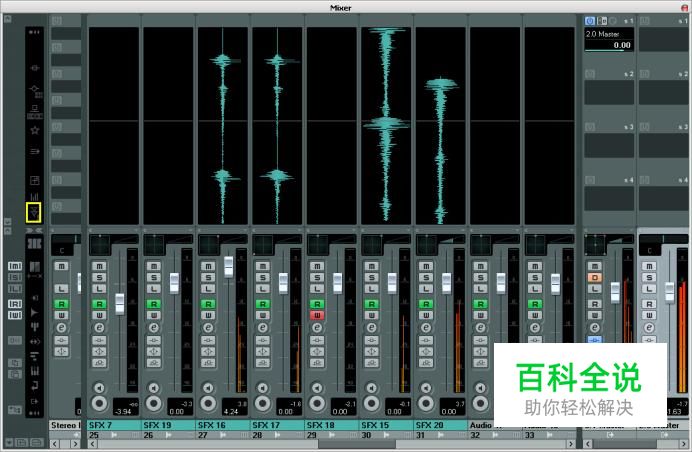The height and width of the screenshot is (452, 692).
Task: Open the output arrow under SFX 19 channel 26
Action: tap(169, 435)
